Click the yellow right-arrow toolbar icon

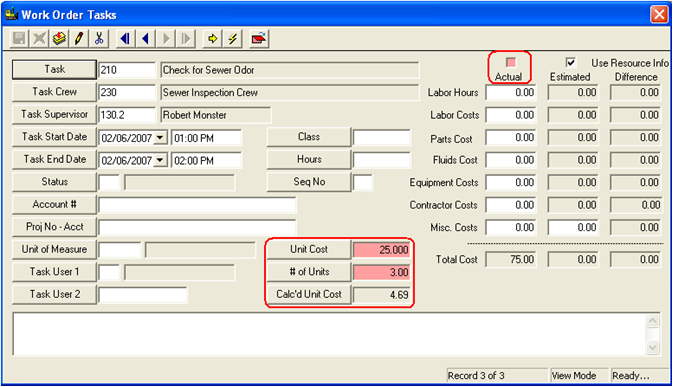(212, 39)
